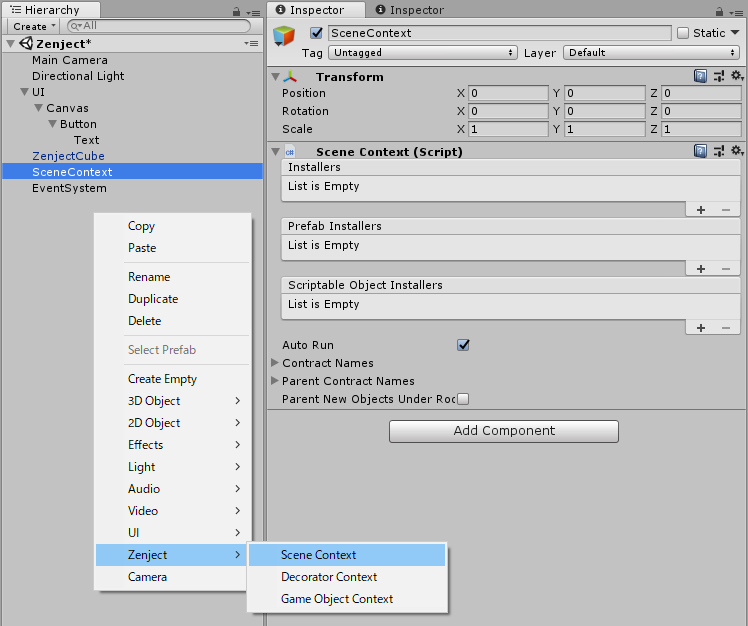Collapse the Canvas tree node
The width and height of the screenshot is (748, 626).
tap(38, 108)
